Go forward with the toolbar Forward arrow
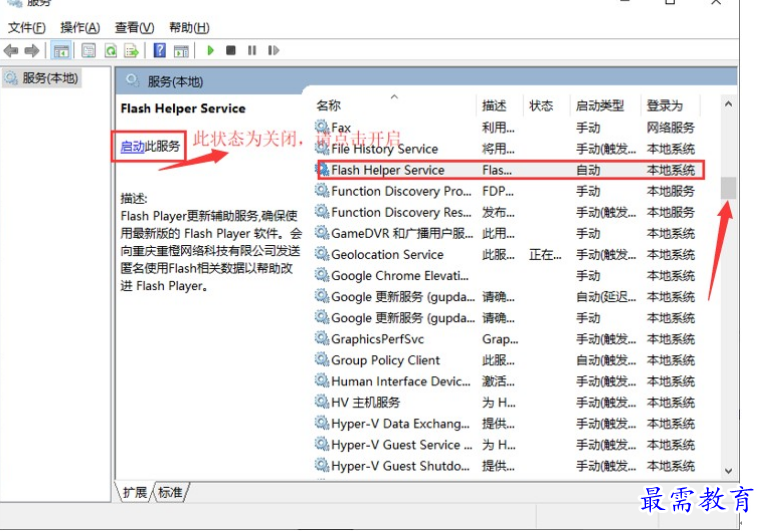This screenshot has width=762, height=531. (x=32, y=51)
